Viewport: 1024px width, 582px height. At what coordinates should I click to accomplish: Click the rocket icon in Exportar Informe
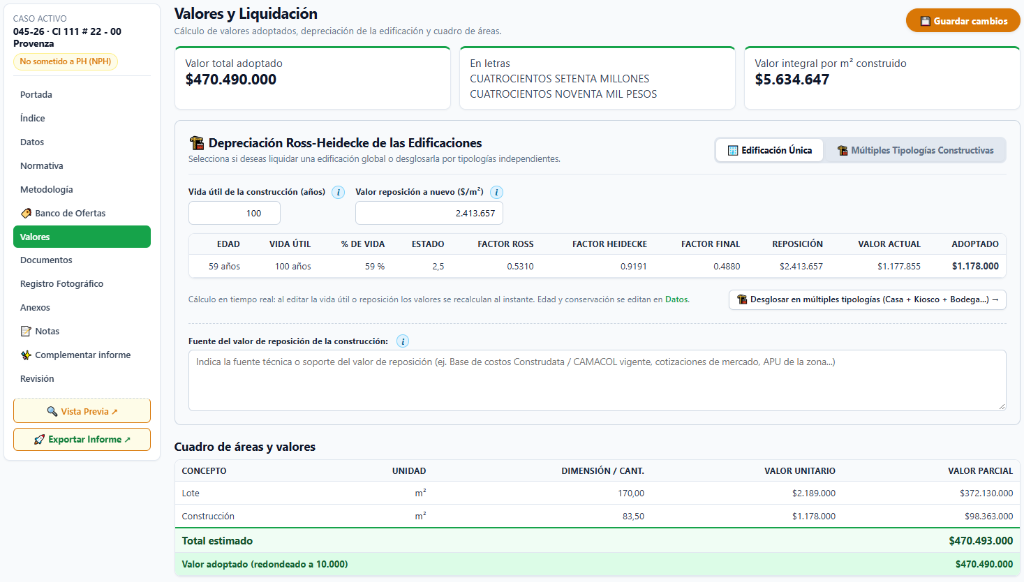pyautogui.click(x=39, y=440)
